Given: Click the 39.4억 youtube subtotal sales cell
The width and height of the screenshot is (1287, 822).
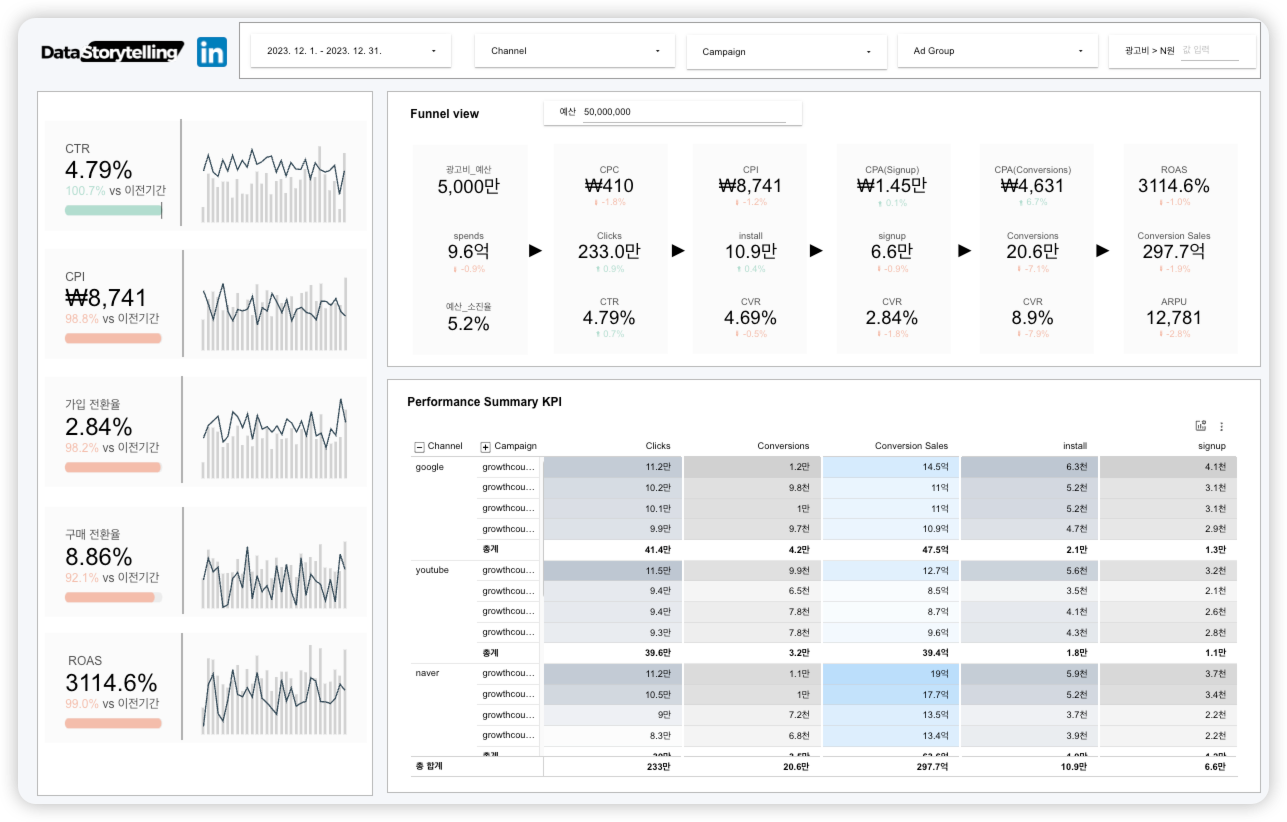Looking at the screenshot, I should [890, 652].
